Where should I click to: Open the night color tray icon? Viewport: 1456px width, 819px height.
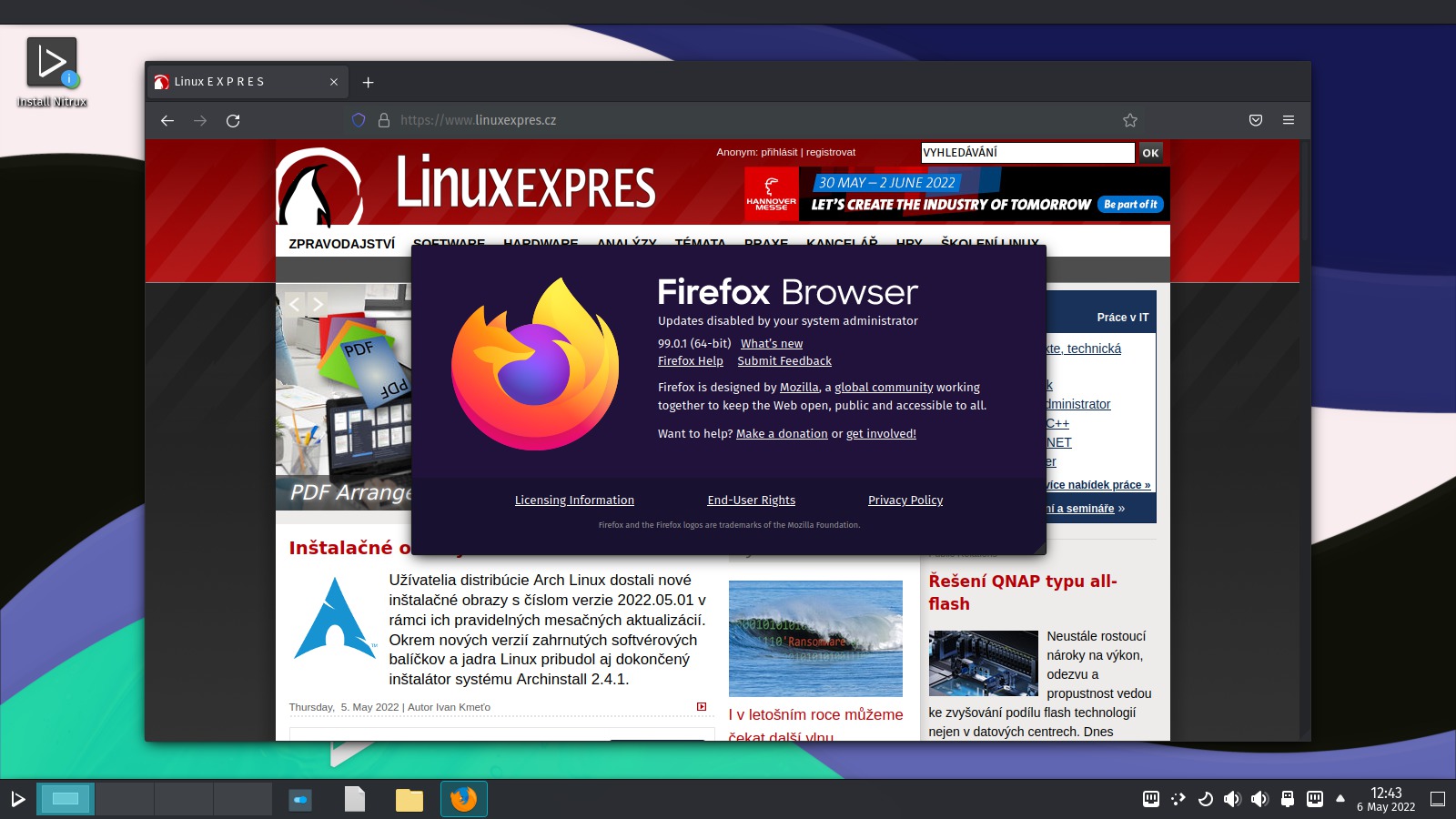coord(1206,799)
